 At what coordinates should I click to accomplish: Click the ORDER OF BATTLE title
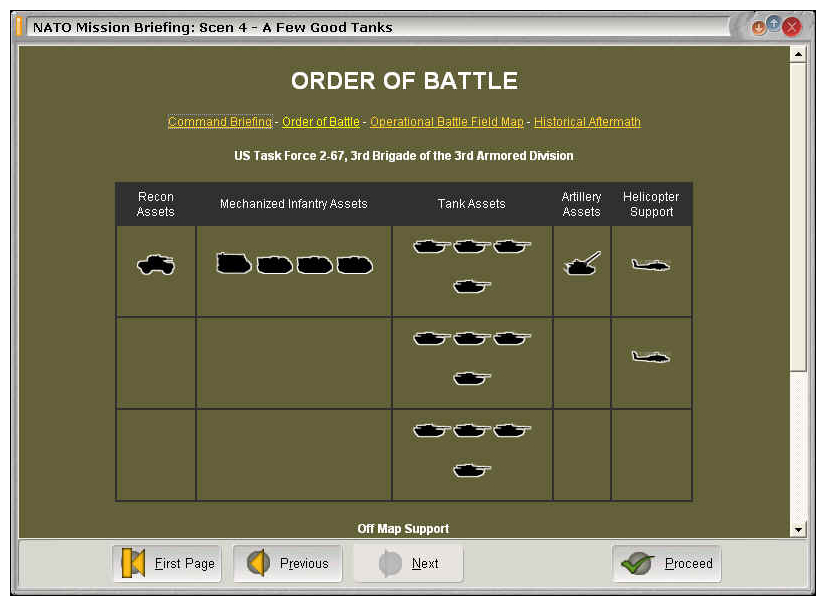pos(405,81)
